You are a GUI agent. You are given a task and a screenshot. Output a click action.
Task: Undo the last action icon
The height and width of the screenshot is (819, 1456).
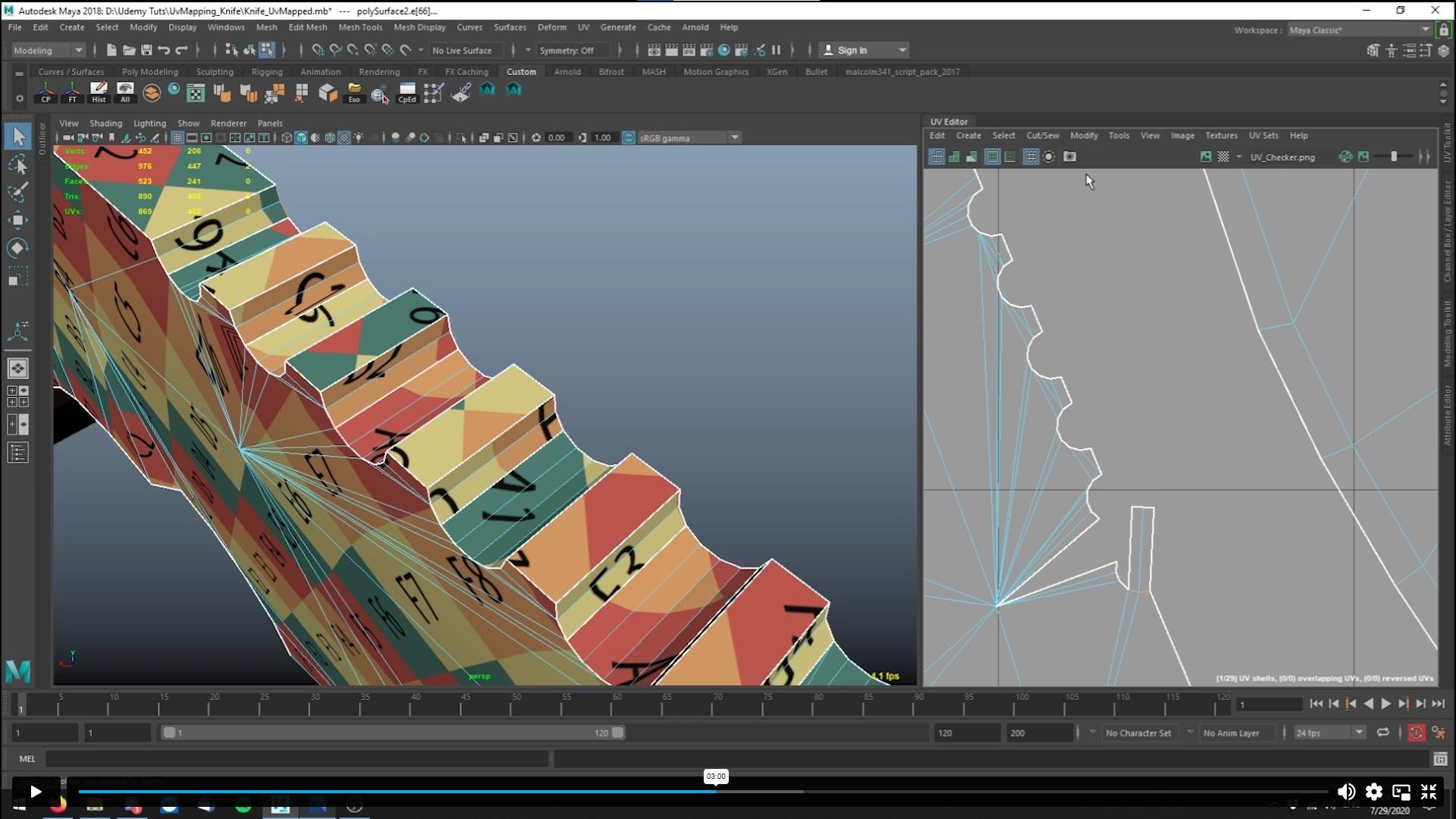click(x=164, y=50)
